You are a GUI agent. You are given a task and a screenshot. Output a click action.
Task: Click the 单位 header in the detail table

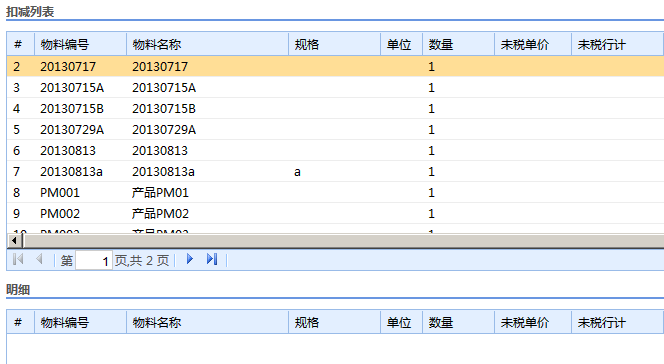[401, 323]
